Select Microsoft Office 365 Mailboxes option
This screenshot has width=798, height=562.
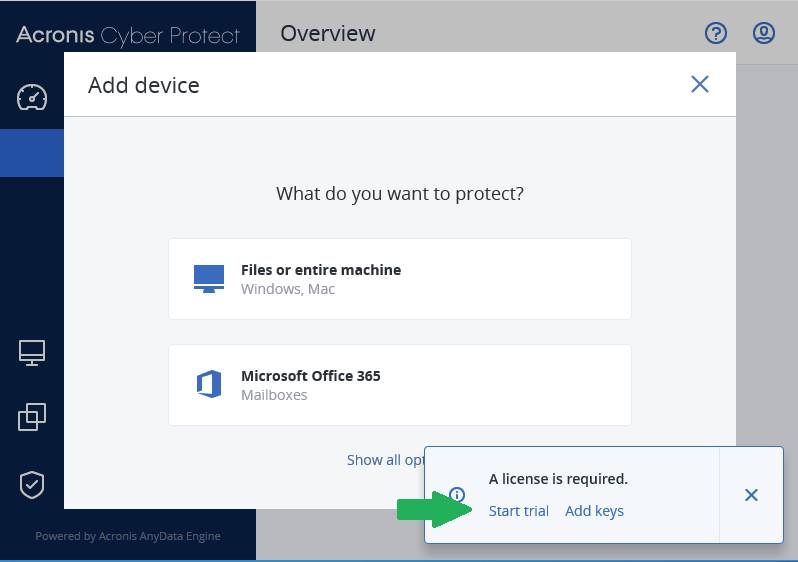coord(400,385)
